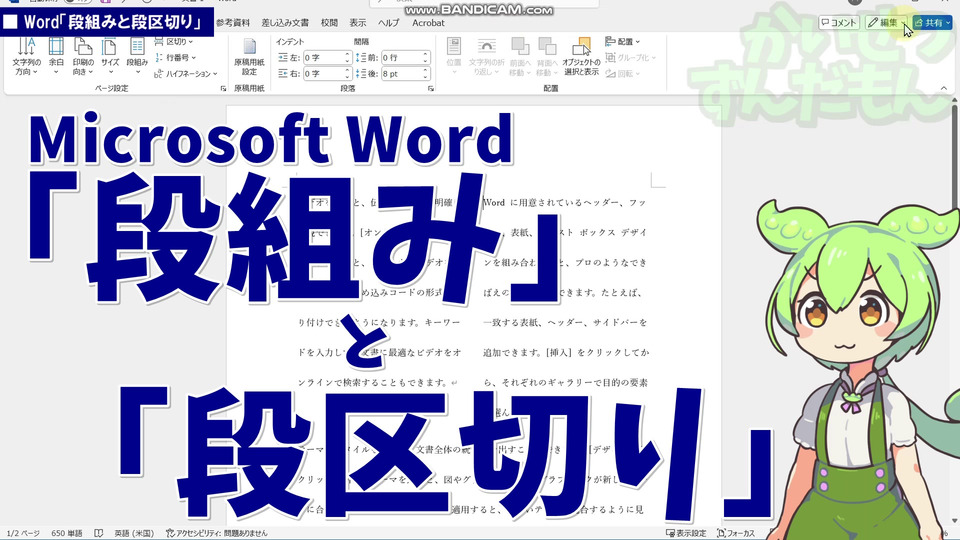Viewport: 960px width, 540px height.
Task: Open the 段組み columns menu
Action: [137, 56]
